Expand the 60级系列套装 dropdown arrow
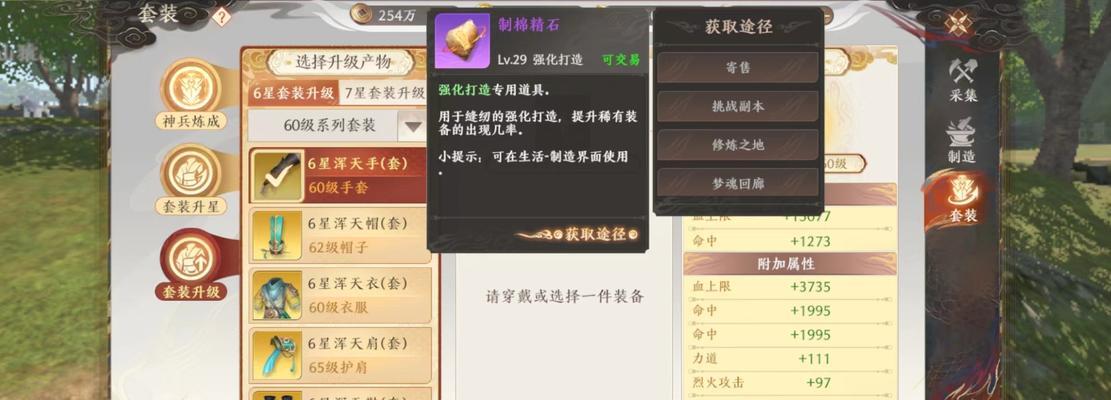 coord(412,127)
